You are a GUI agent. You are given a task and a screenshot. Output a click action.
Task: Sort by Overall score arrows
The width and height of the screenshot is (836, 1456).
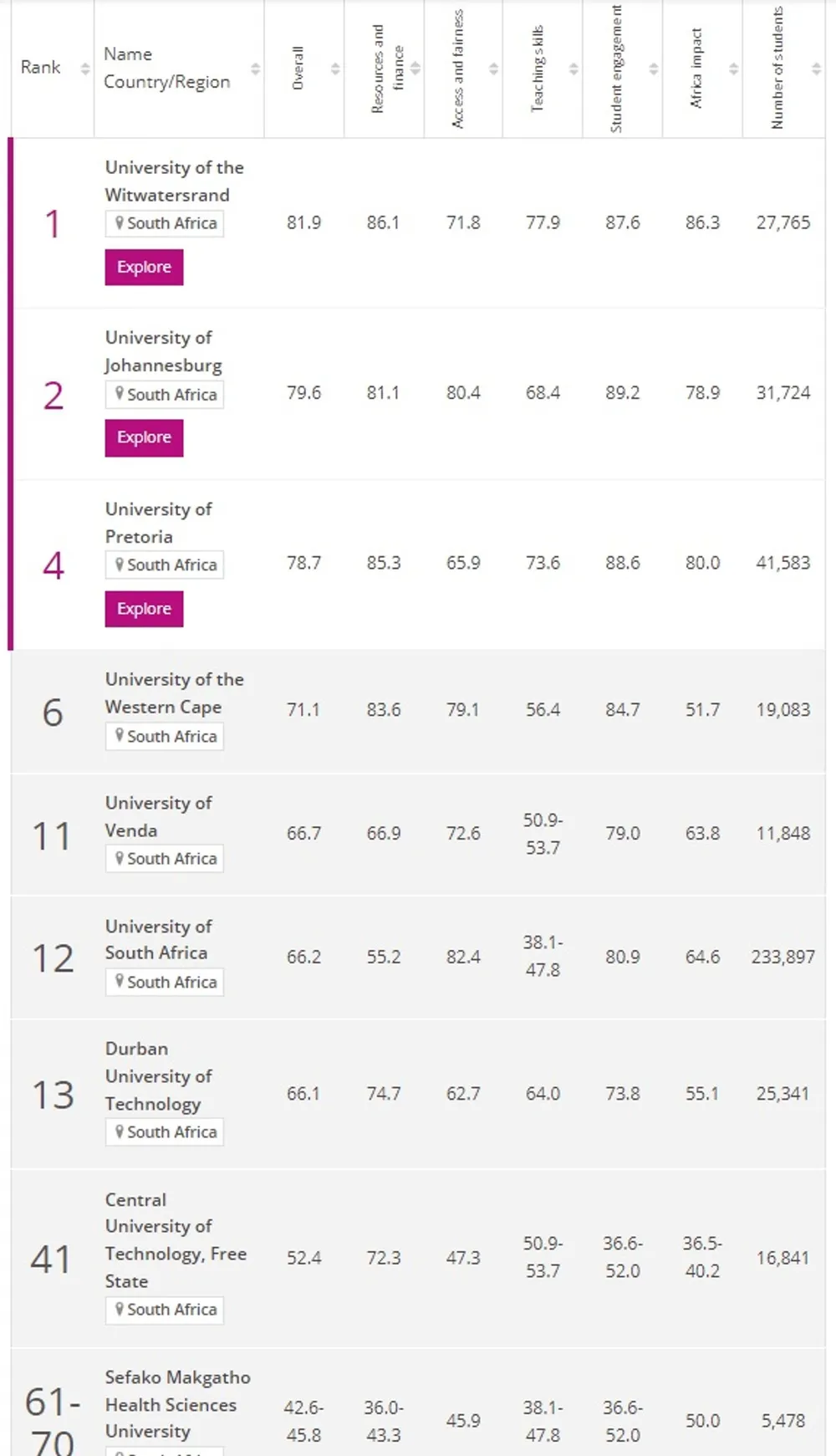(x=335, y=69)
